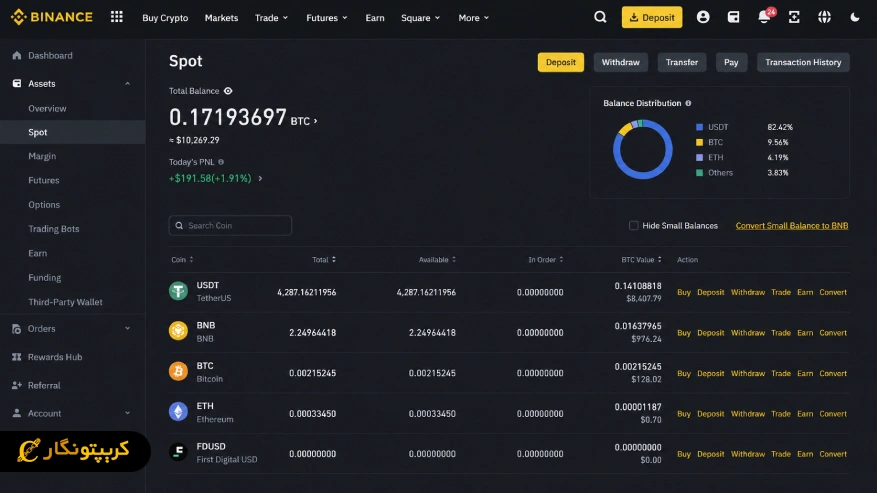Focus the Search Coin input field
Image resolution: width=877 pixels, height=493 pixels.
[x=230, y=226]
